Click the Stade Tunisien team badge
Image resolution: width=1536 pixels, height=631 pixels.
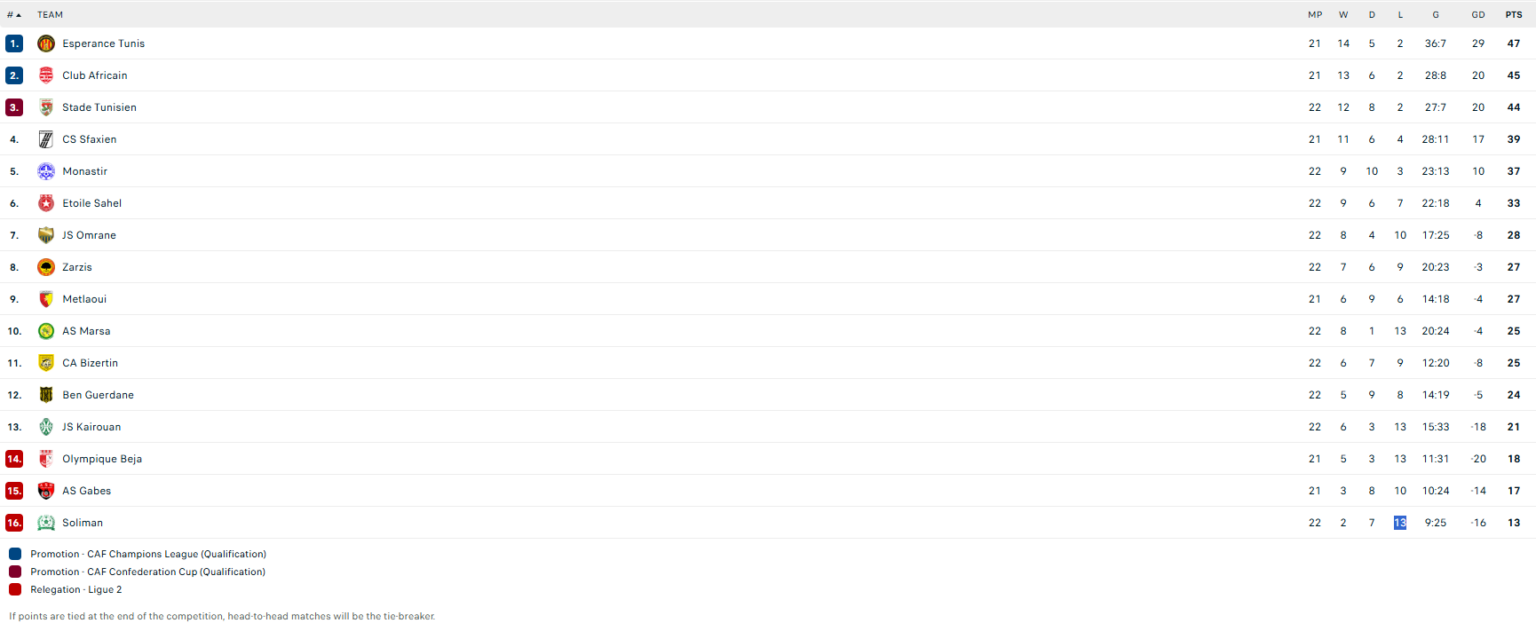pyautogui.click(x=46, y=107)
